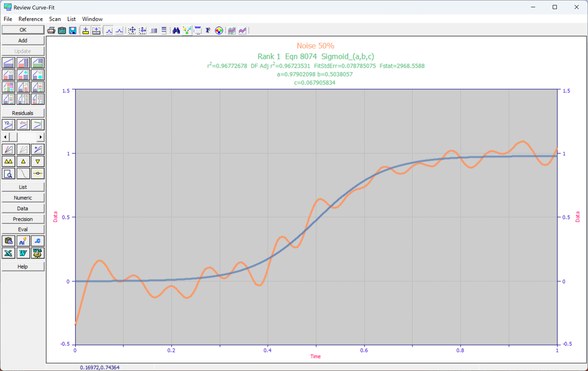
Task: Click the binoculars icon in the toolbar
Action: [x=176, y=30]
